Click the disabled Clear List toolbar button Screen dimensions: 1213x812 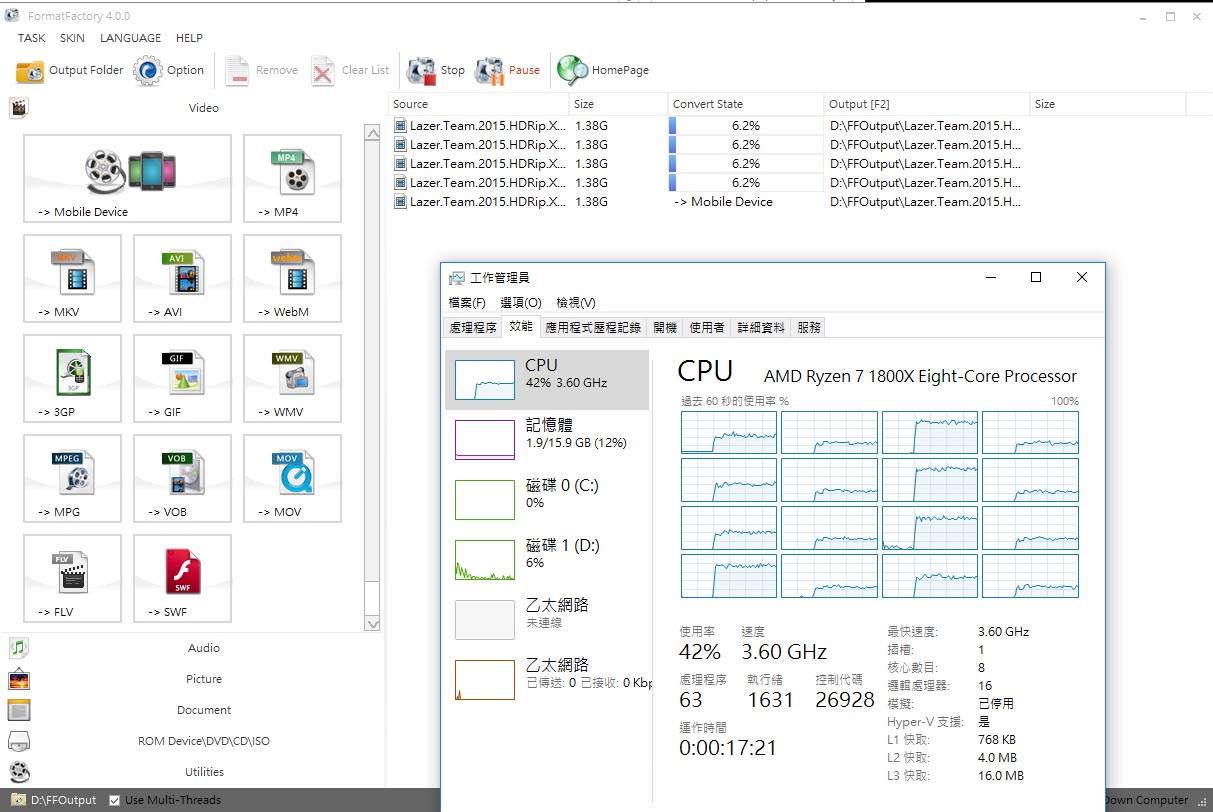(x=350, y=70)
